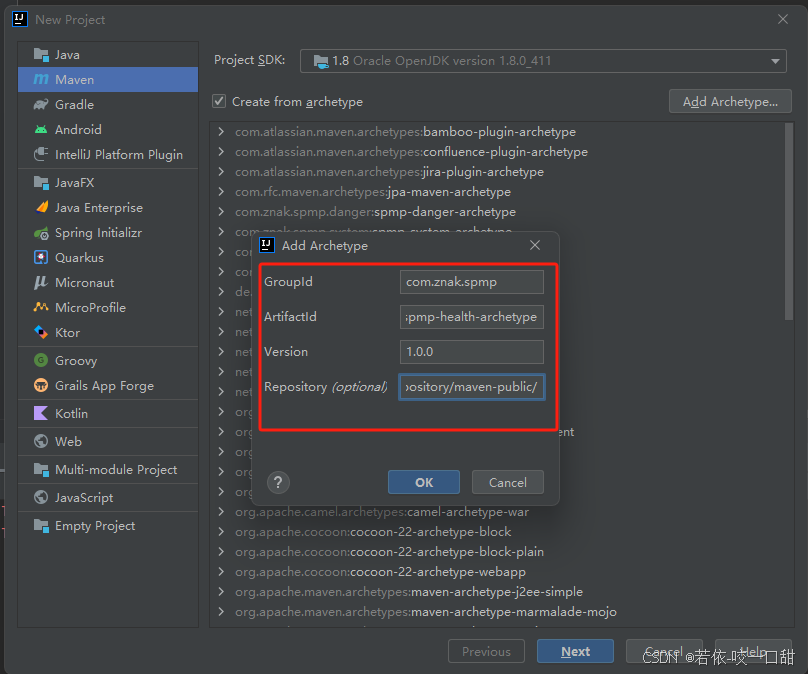Expand spmp-danger-archetype entry
Viewport: 808px width, 674px height.
pyautogui.click(x=222, y=212)
